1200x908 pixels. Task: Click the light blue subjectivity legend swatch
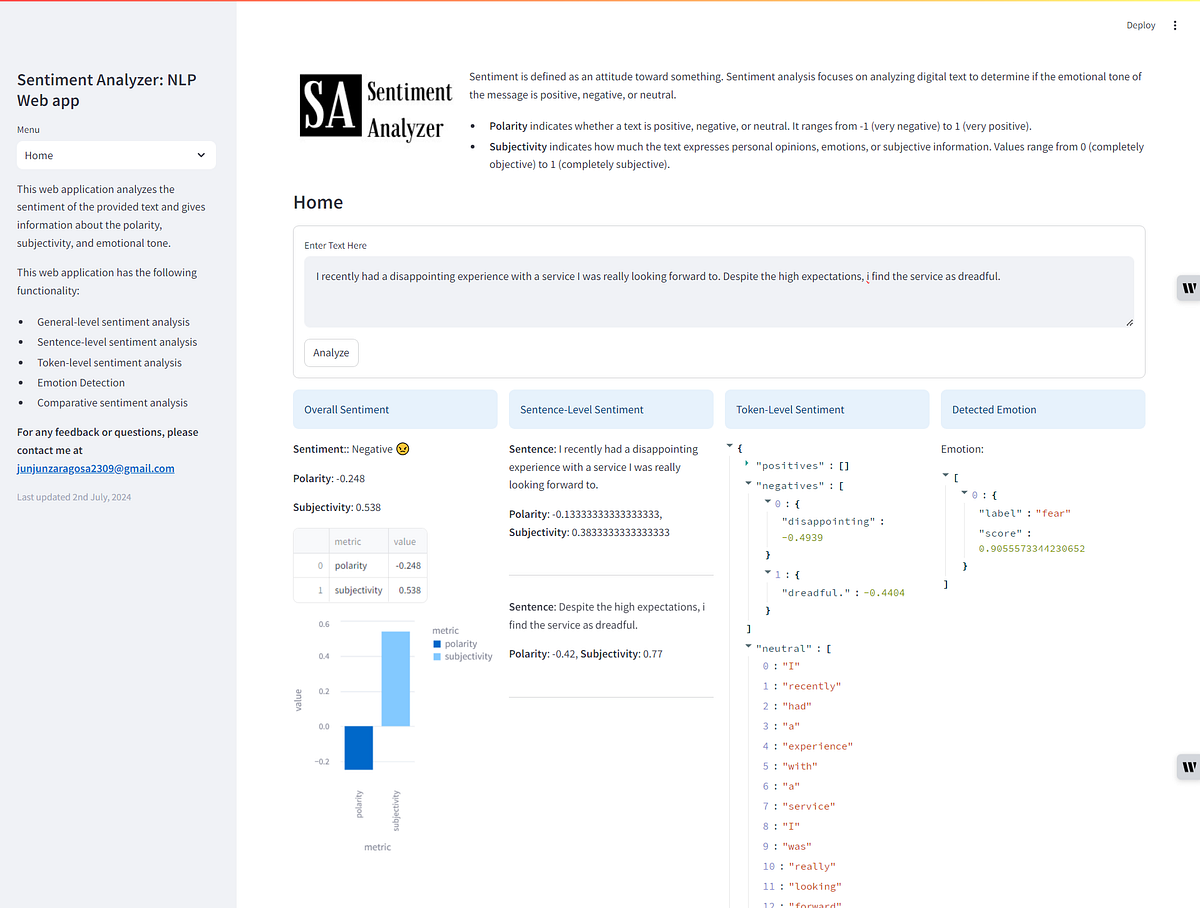click(437, 656)
